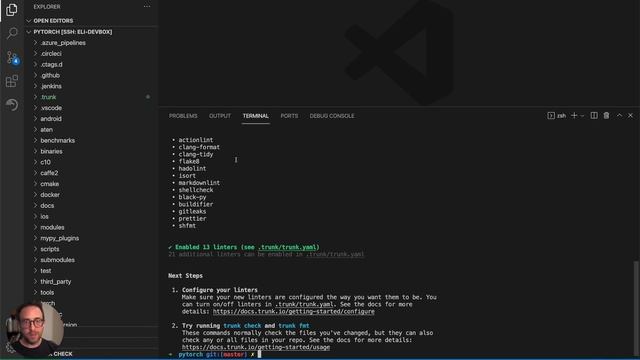
Task: Click the terminal vertical scrollbar
Action: pos(636,308)
